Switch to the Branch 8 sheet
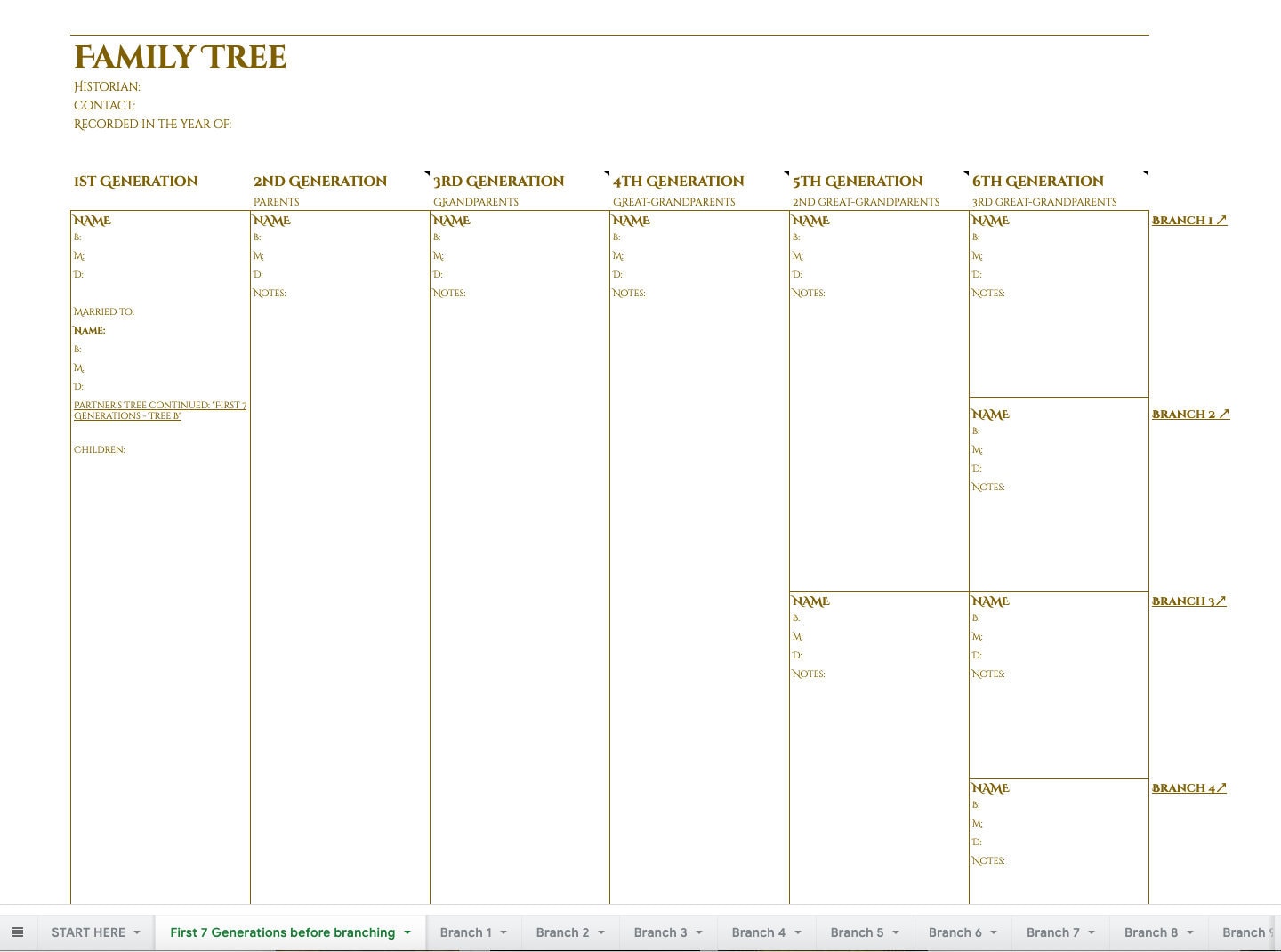 [x=1151, y=932]
